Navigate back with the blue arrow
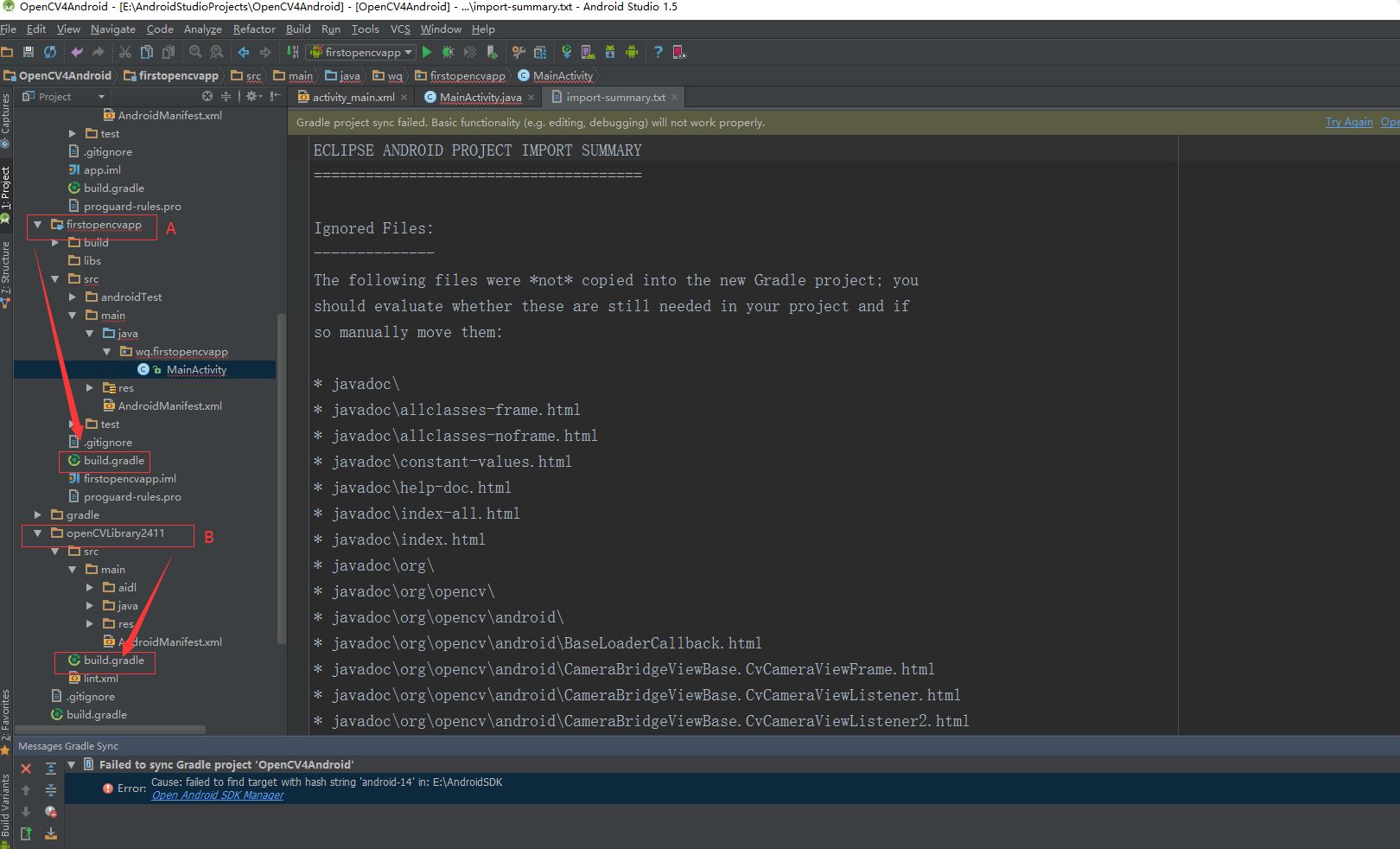Image resolution: width=1400 pixels, height=849 pixels. (244, 52)
